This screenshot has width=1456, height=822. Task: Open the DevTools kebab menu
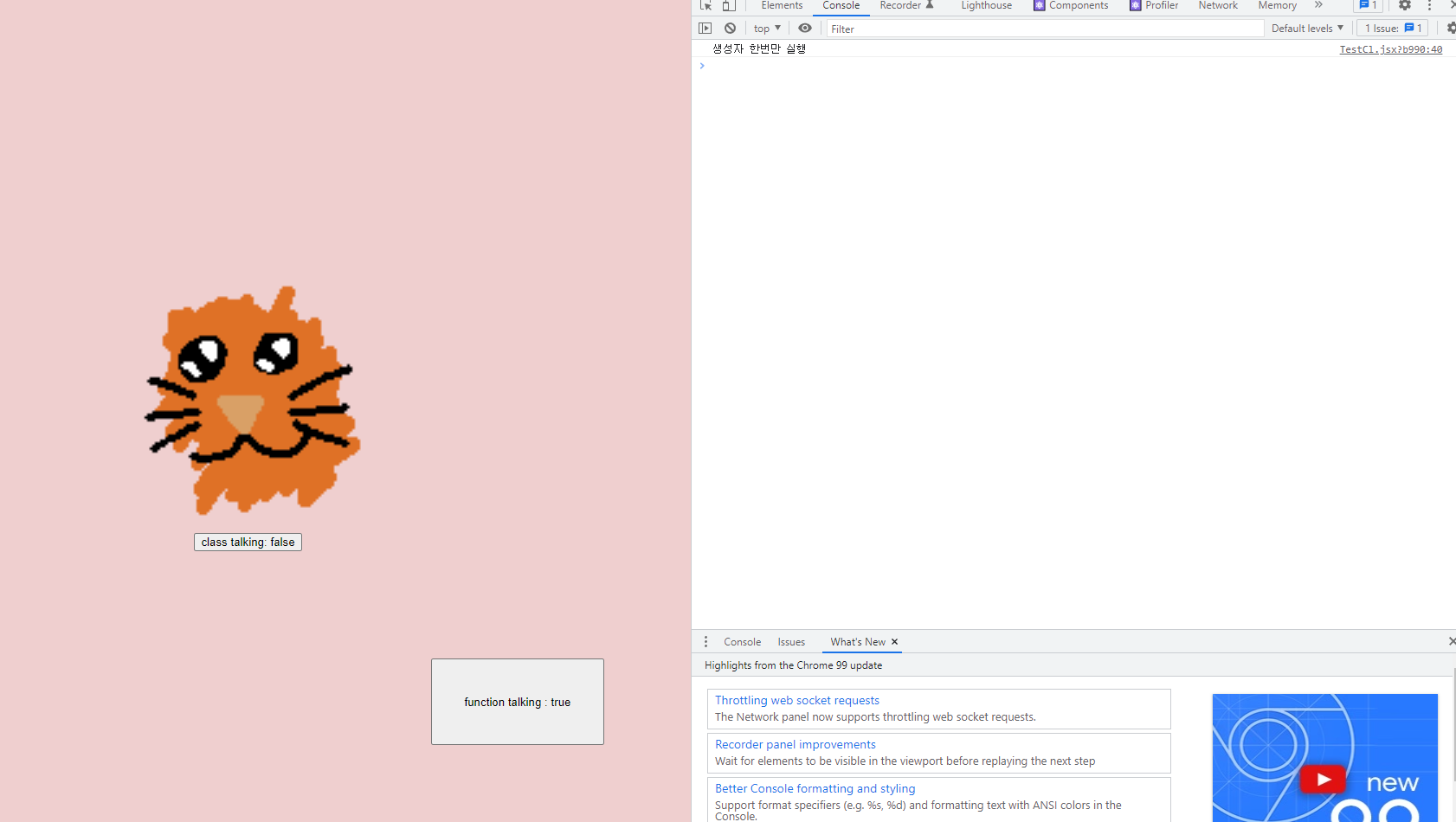1429,5
